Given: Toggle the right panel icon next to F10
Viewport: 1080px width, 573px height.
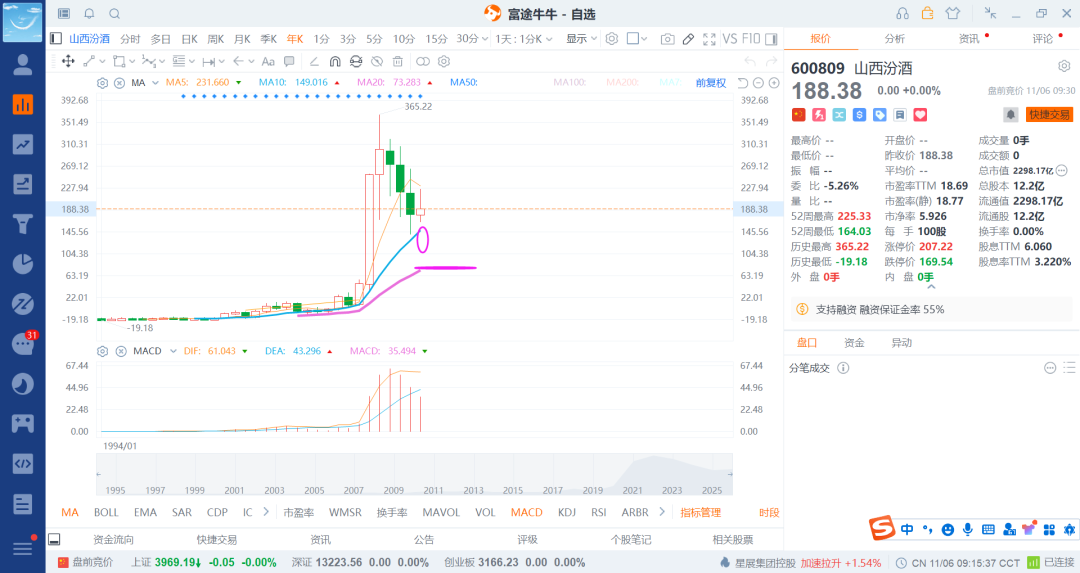Looking at the screenshot, I should pyautogui.click(x=771, y=39).
